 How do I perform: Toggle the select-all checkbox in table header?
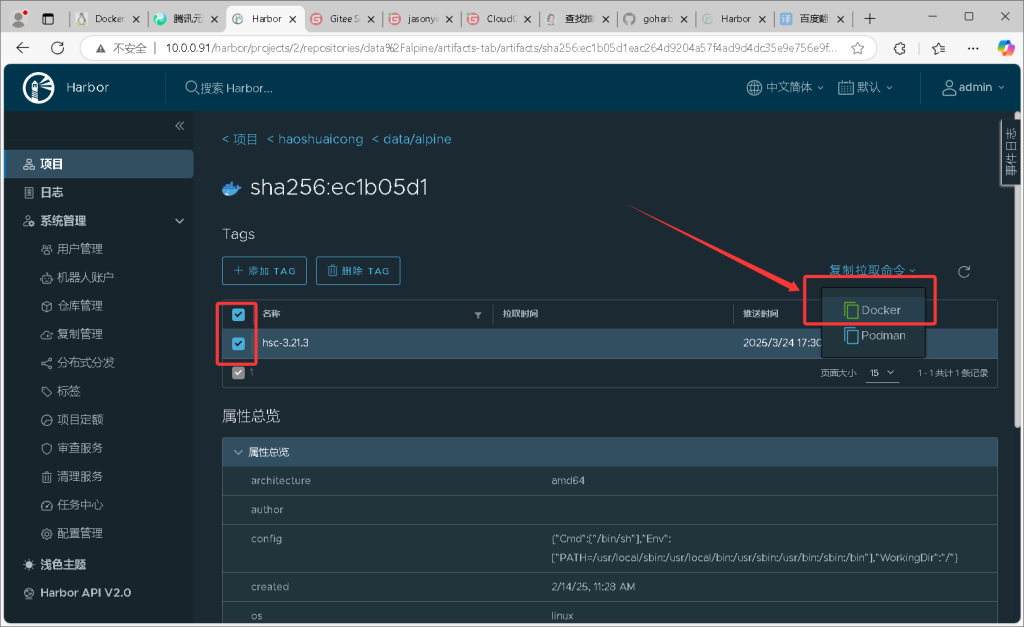click(238, 315)
